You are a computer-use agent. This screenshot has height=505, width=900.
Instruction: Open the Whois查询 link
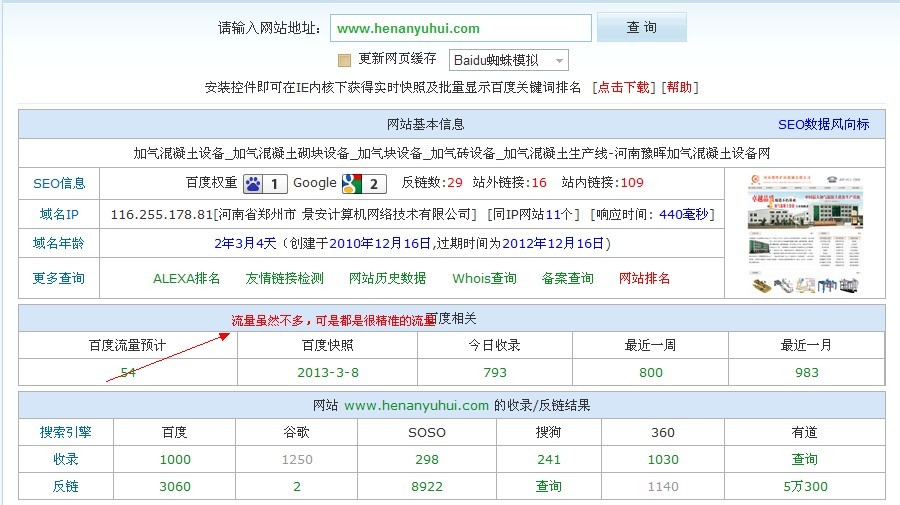pos(484,278)
